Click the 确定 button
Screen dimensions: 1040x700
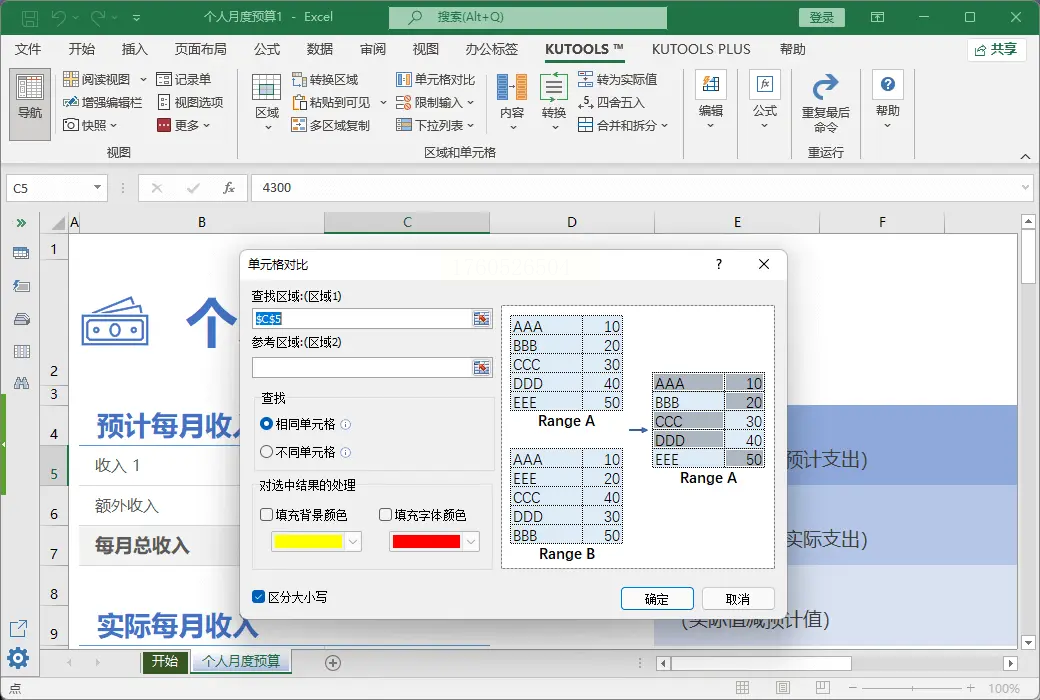(x=657, y=599)
